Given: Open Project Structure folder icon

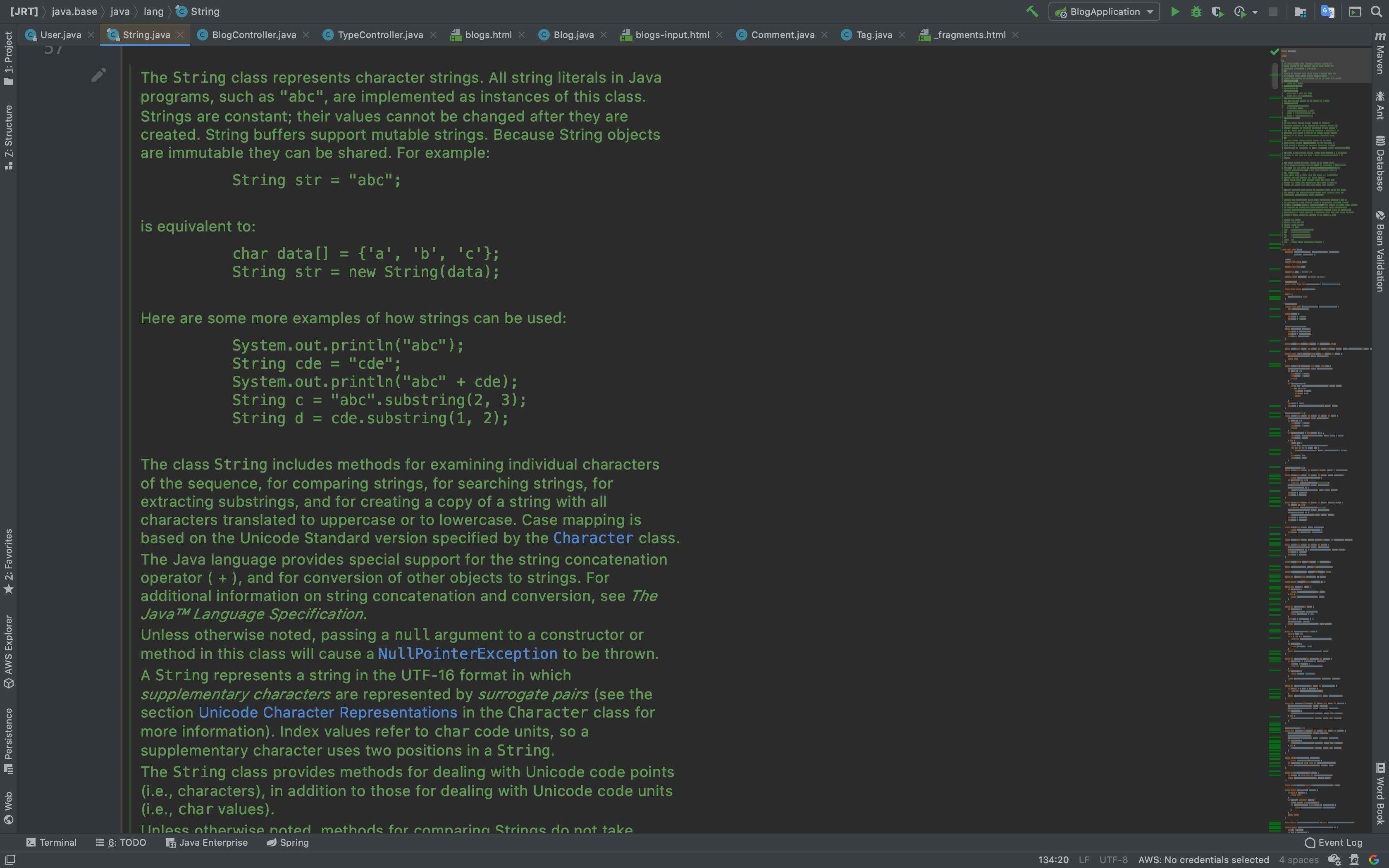Looking at the screenshot, I should [1300, 12].
